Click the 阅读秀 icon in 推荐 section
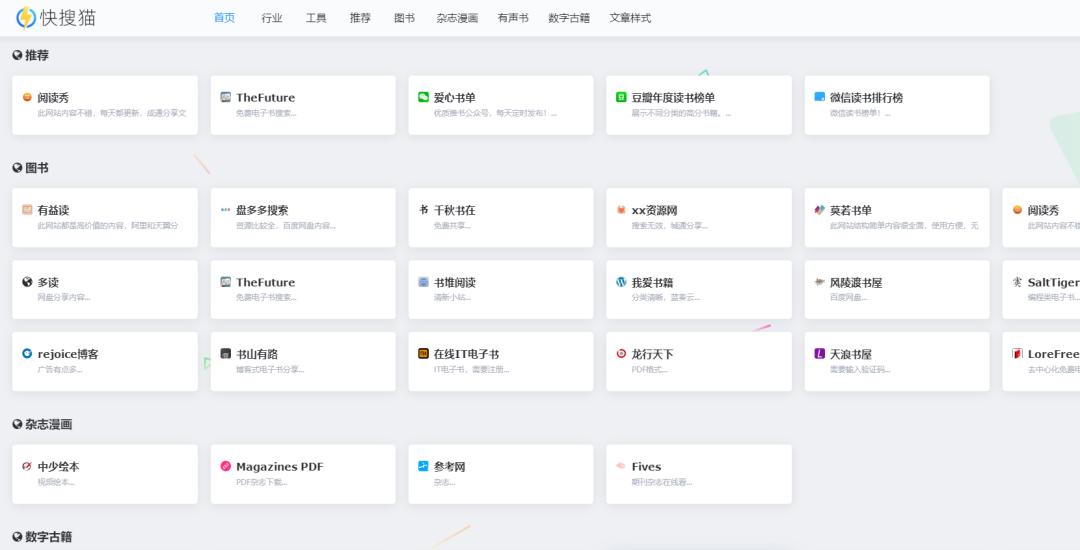The height and width of the screenshot is (550, 1080). click(x=27, y=97)
